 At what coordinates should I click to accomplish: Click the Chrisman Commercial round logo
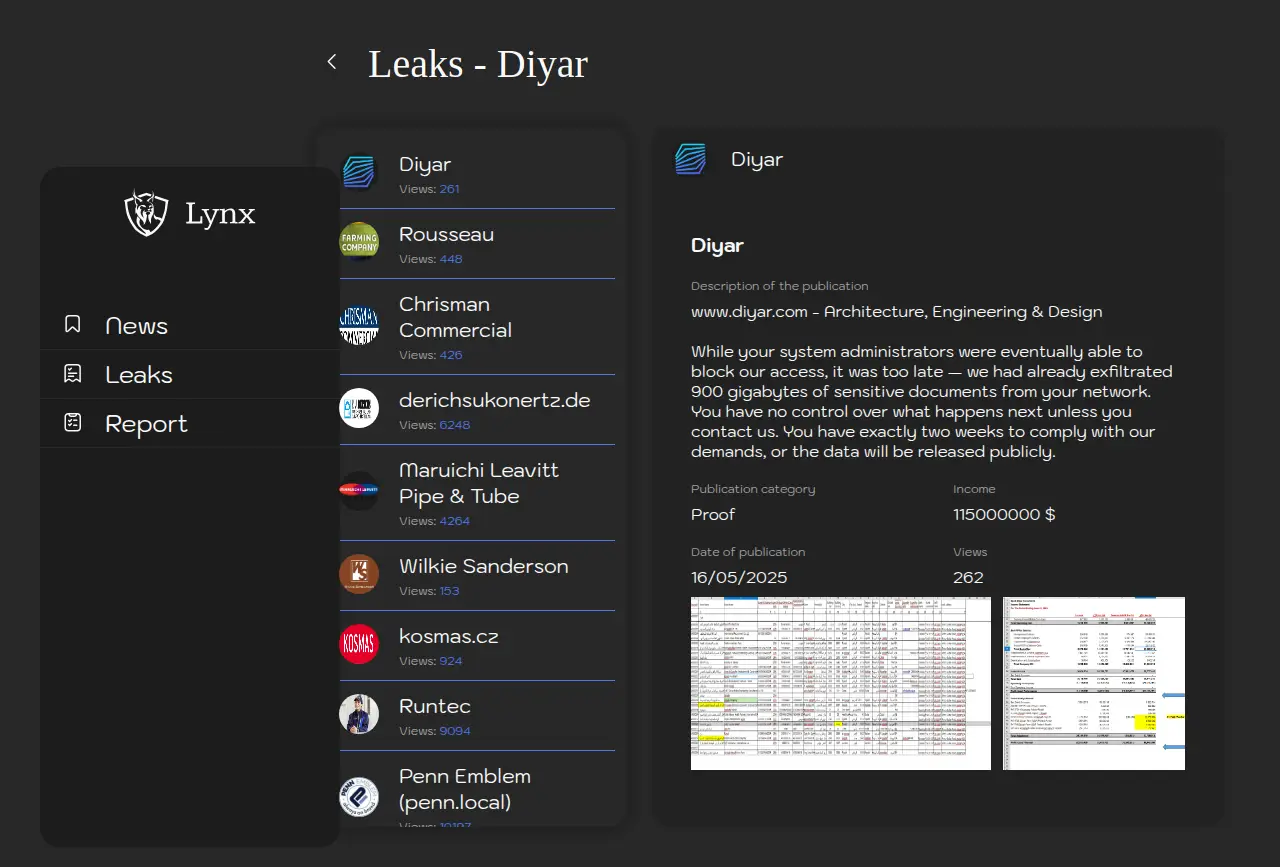[x=359, y=325]
